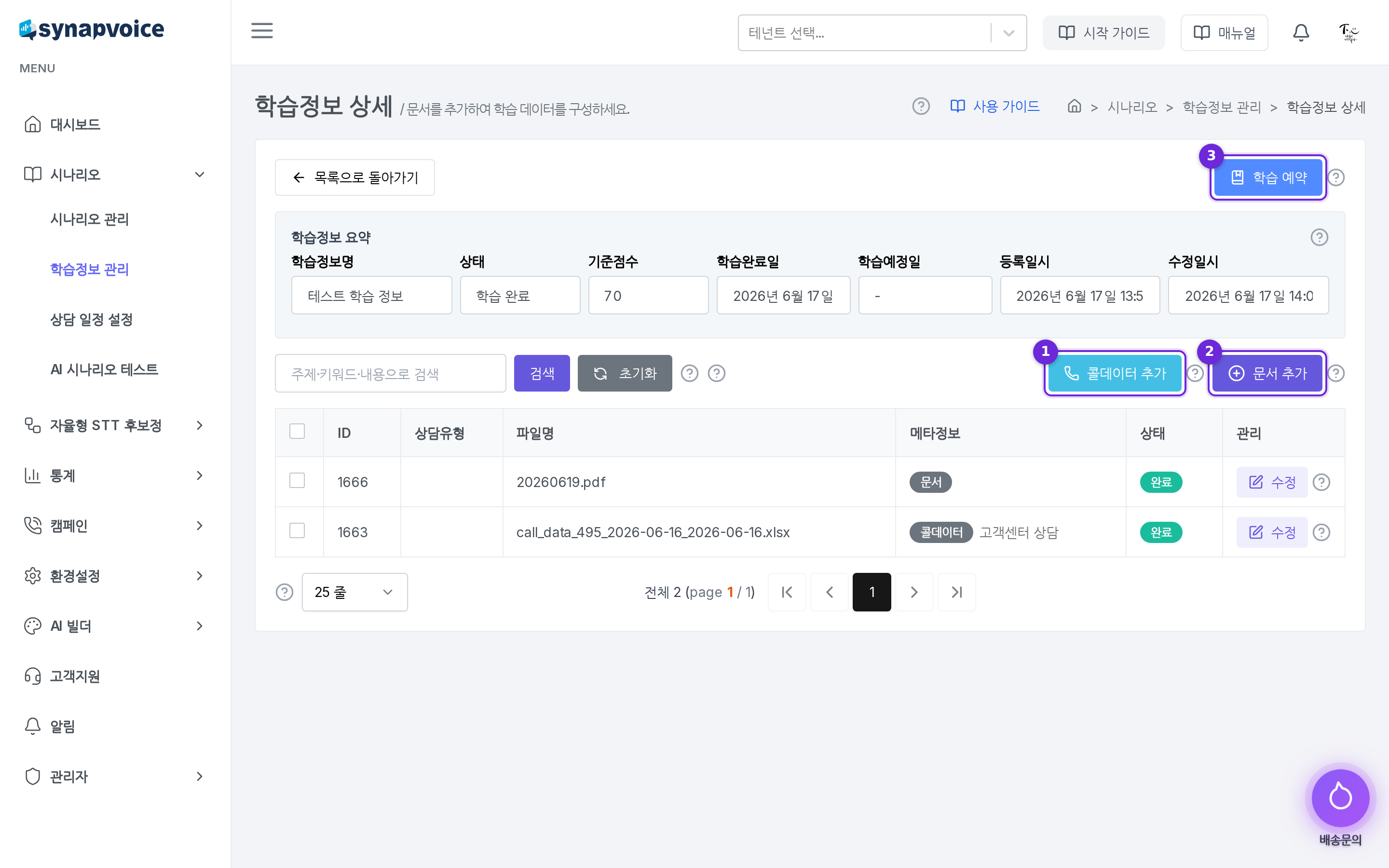
Task: Open 시나리오 관리 submenu item
Action: (90, 219)
